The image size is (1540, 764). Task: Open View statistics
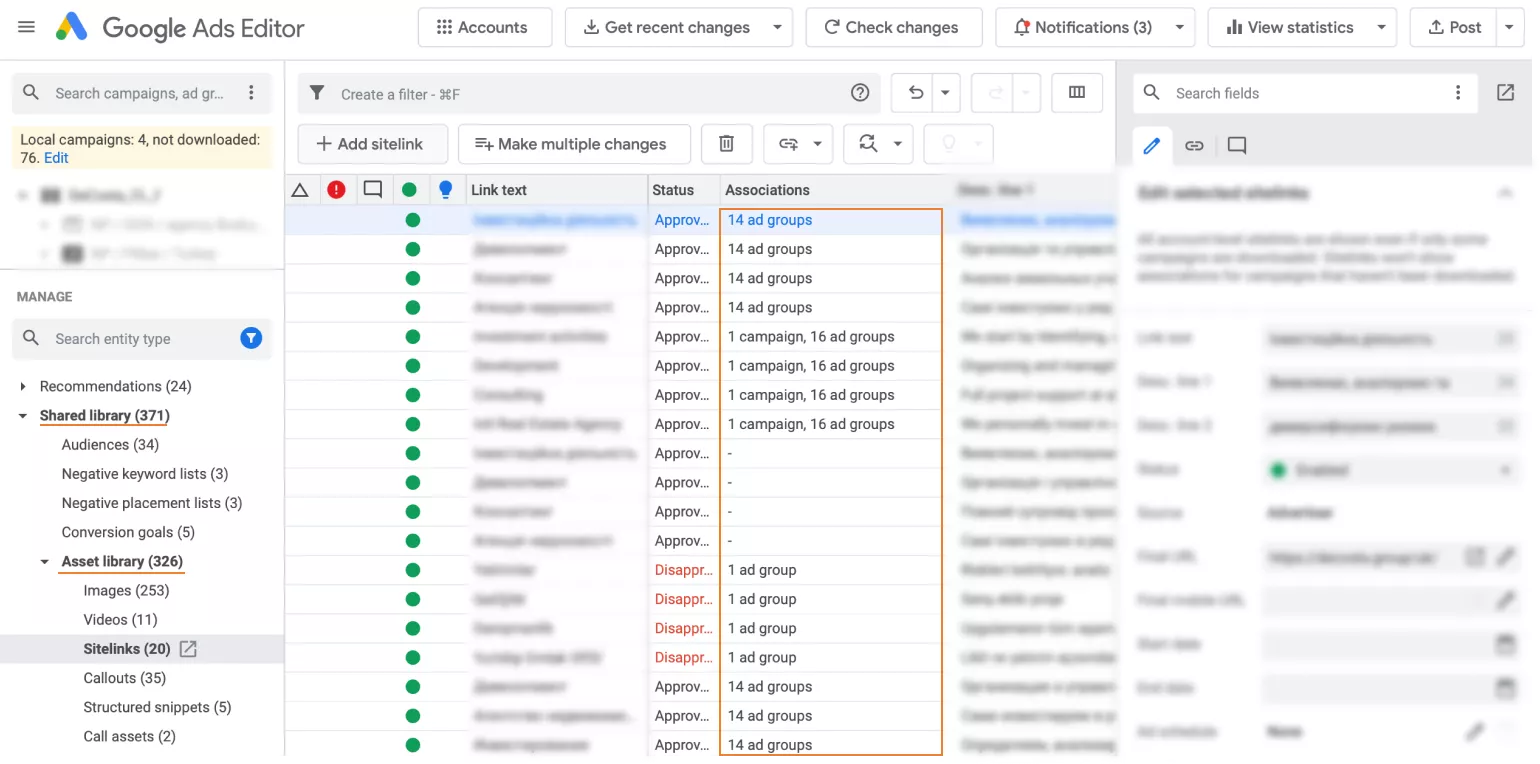[x=1289, y=27]
